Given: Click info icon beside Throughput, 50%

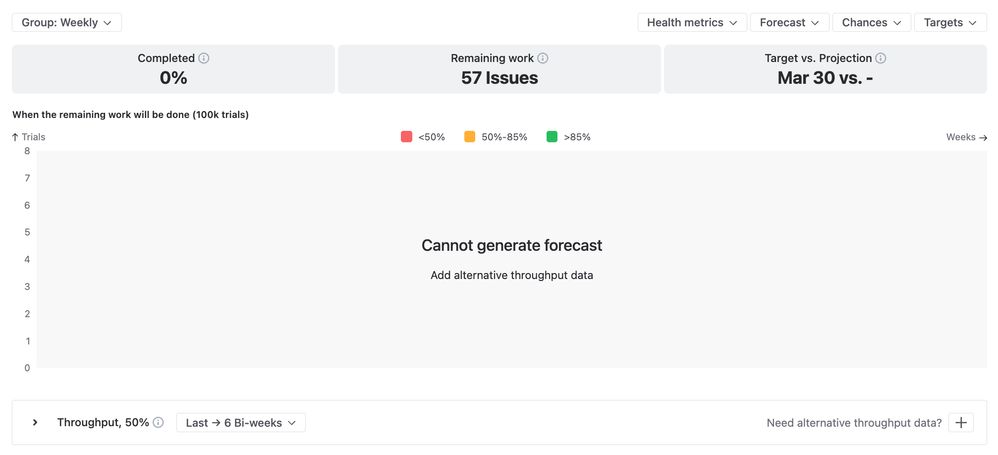Looking at the screenshot, I should (x=158, y=423).
